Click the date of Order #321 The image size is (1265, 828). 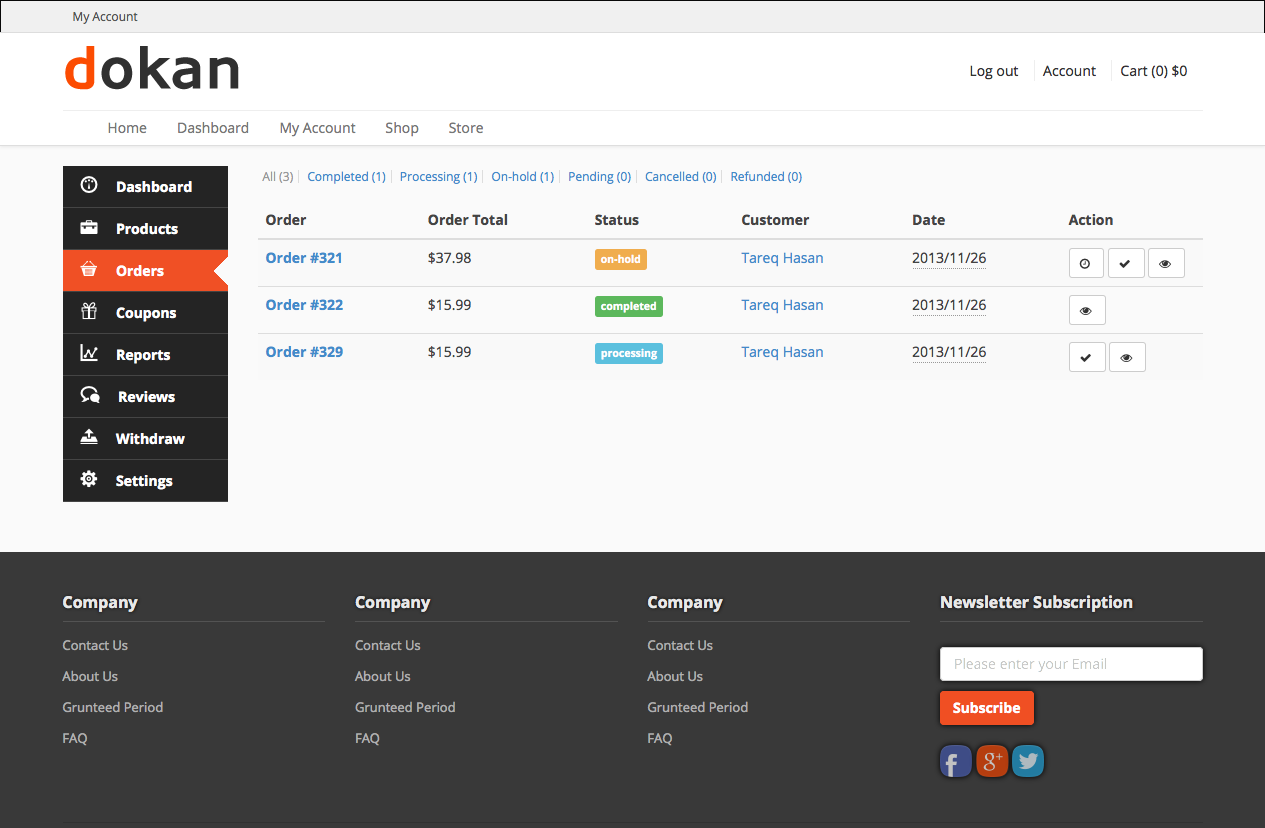tap(949, 258)
